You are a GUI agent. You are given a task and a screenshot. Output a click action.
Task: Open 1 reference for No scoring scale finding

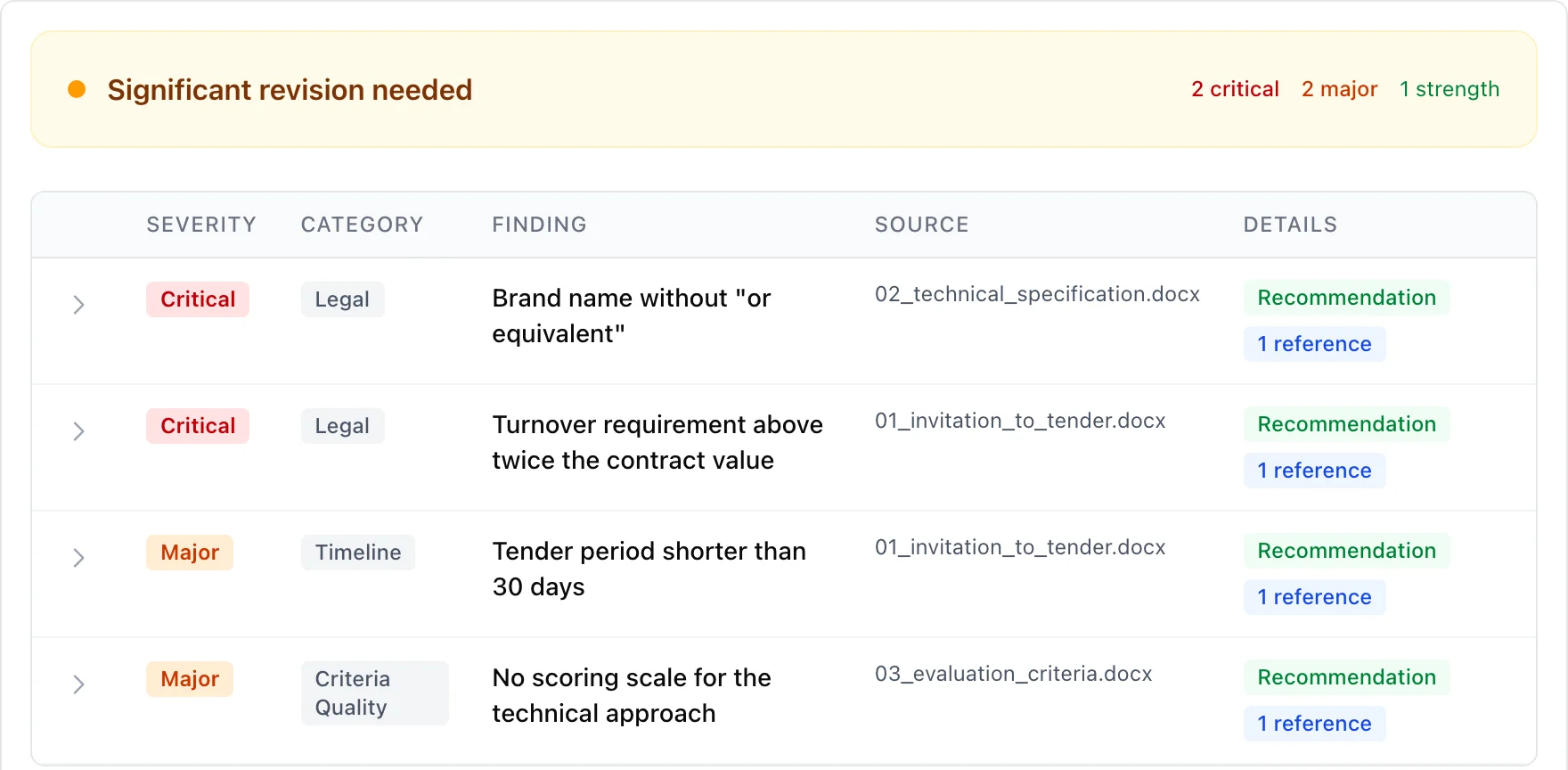click(1314, 724)
